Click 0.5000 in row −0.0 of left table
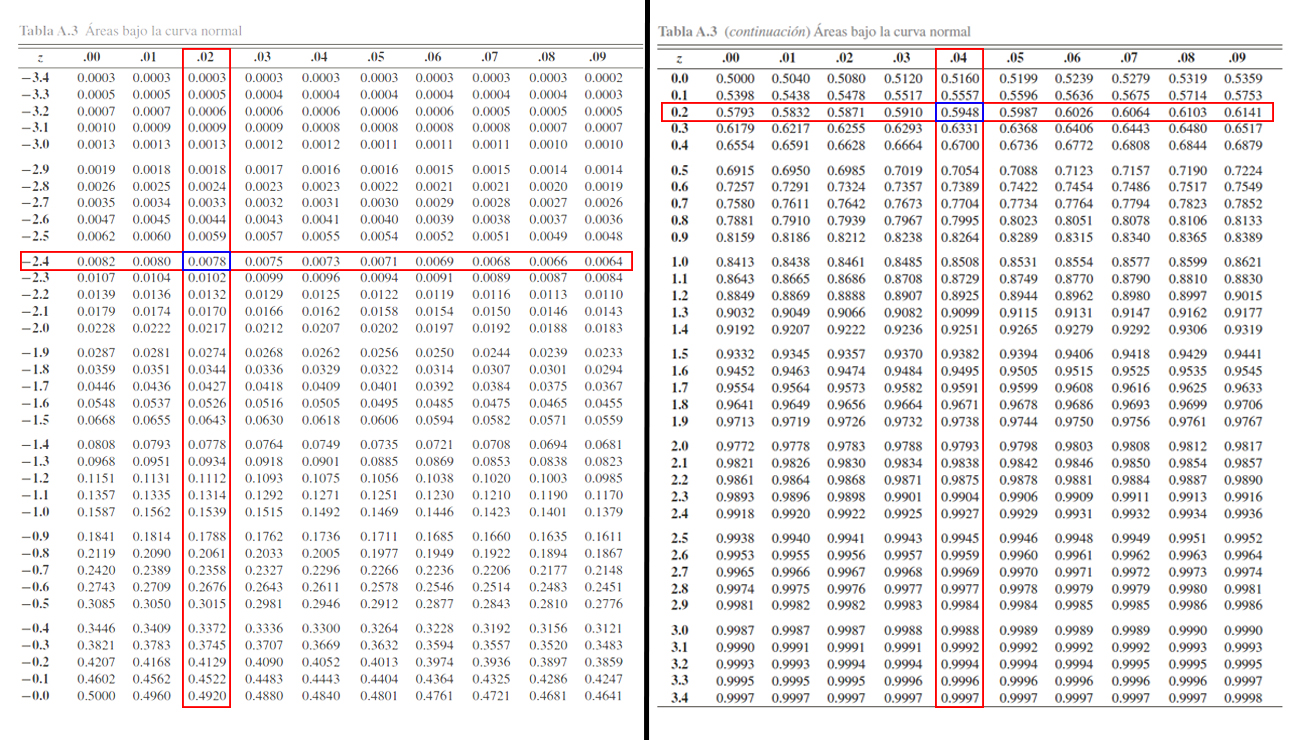The image size is (1304, 740). pos(95,695)
